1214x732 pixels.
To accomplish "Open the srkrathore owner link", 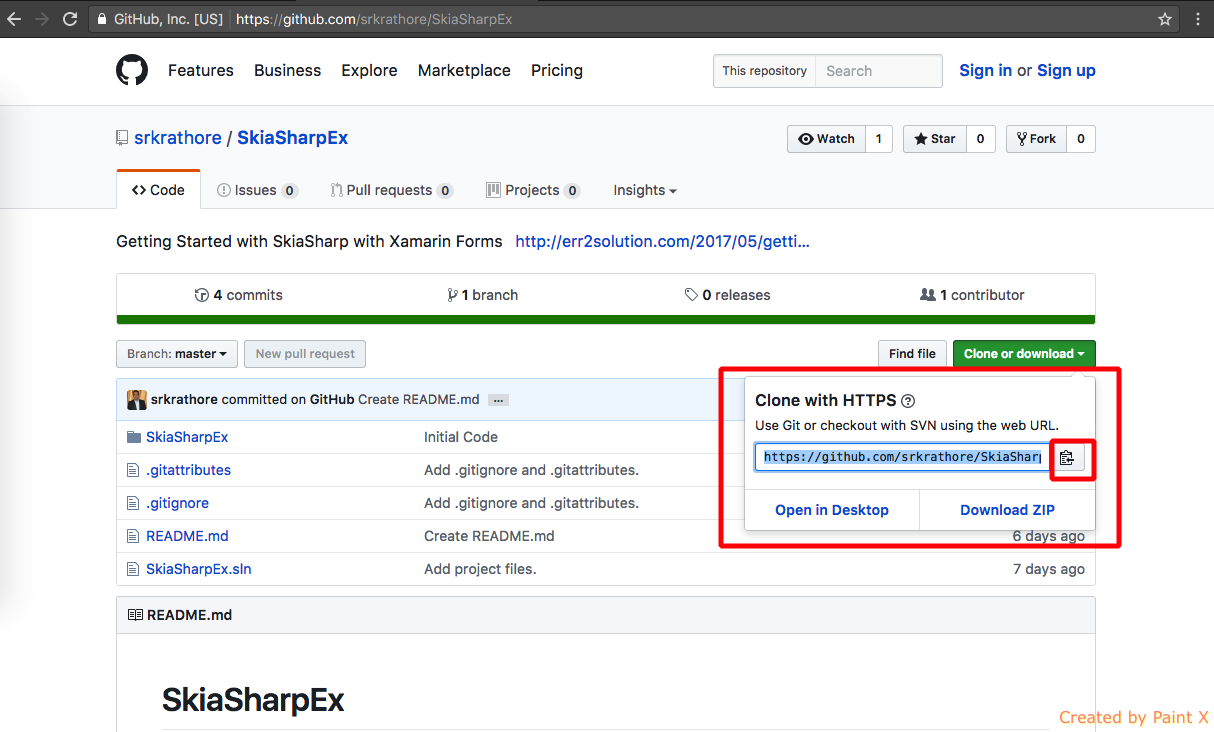I will [178, 138].
